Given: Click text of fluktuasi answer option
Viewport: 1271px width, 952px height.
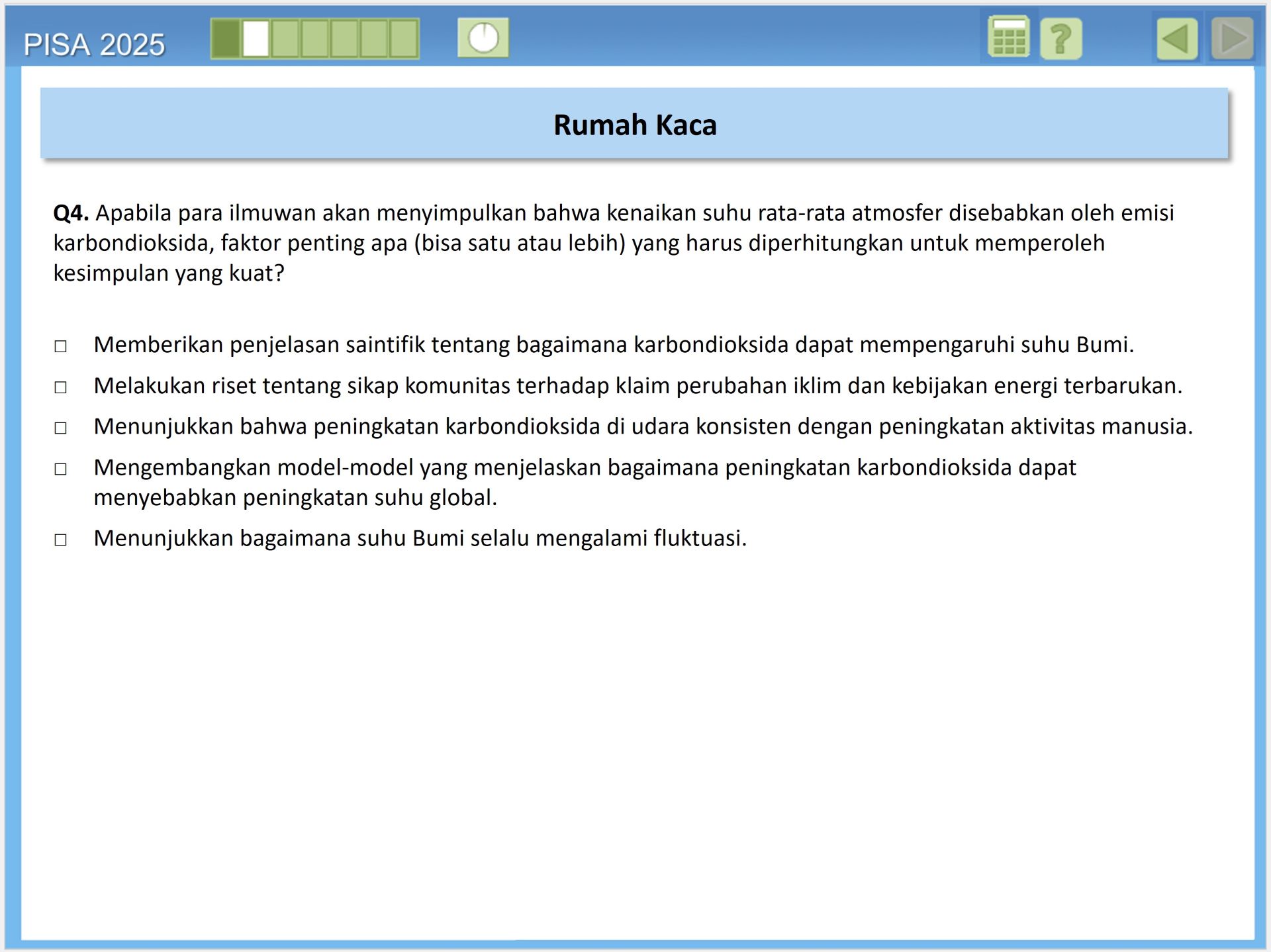Looking at the screenshot, I should click(x=420, y=538).
